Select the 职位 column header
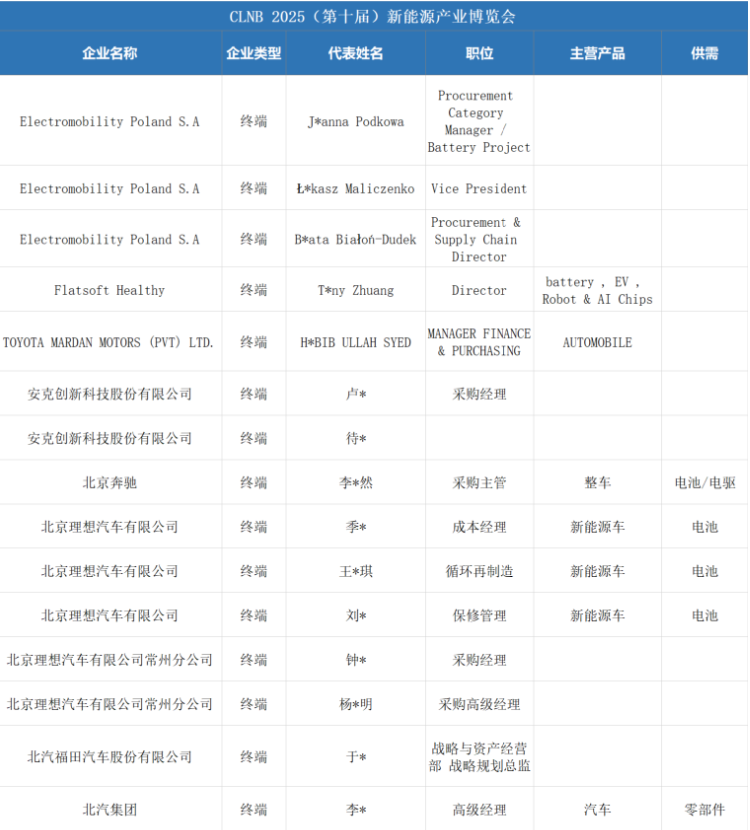 (x=479, y=53)
